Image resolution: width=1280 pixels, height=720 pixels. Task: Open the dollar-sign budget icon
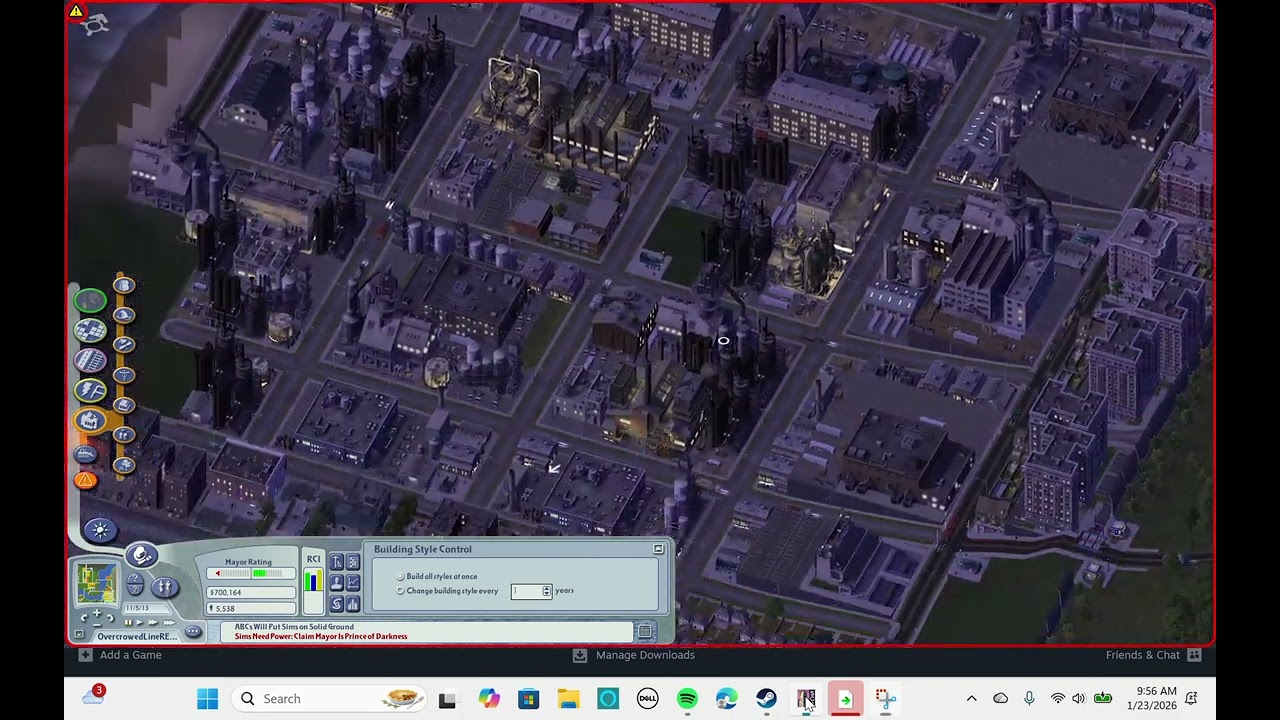click(x=337, y=604)
